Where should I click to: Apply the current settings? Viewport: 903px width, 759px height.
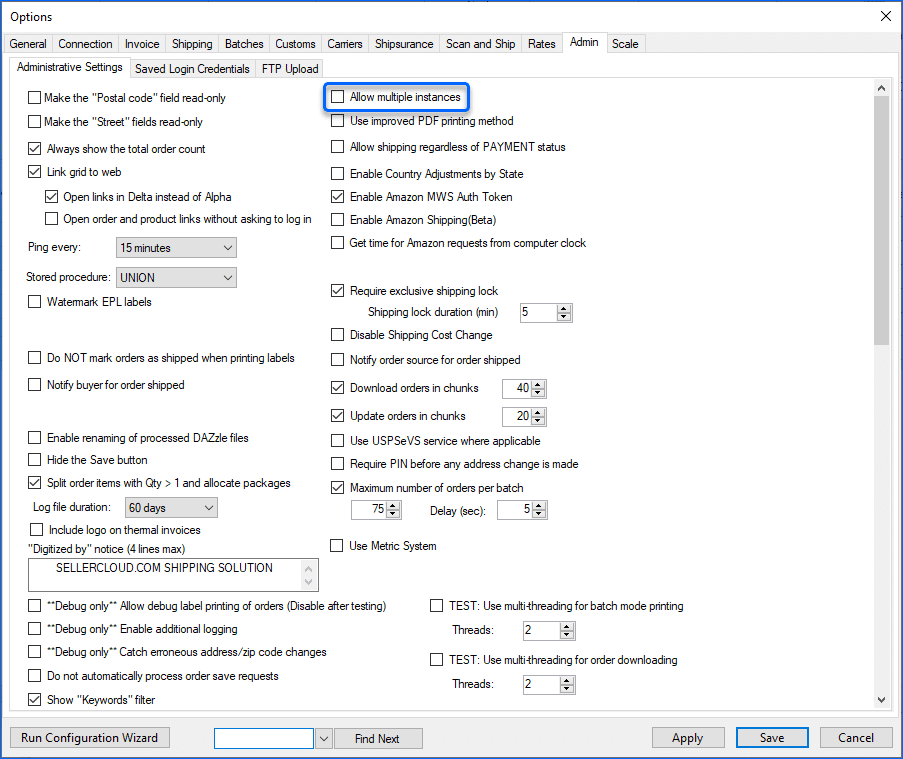688,737
